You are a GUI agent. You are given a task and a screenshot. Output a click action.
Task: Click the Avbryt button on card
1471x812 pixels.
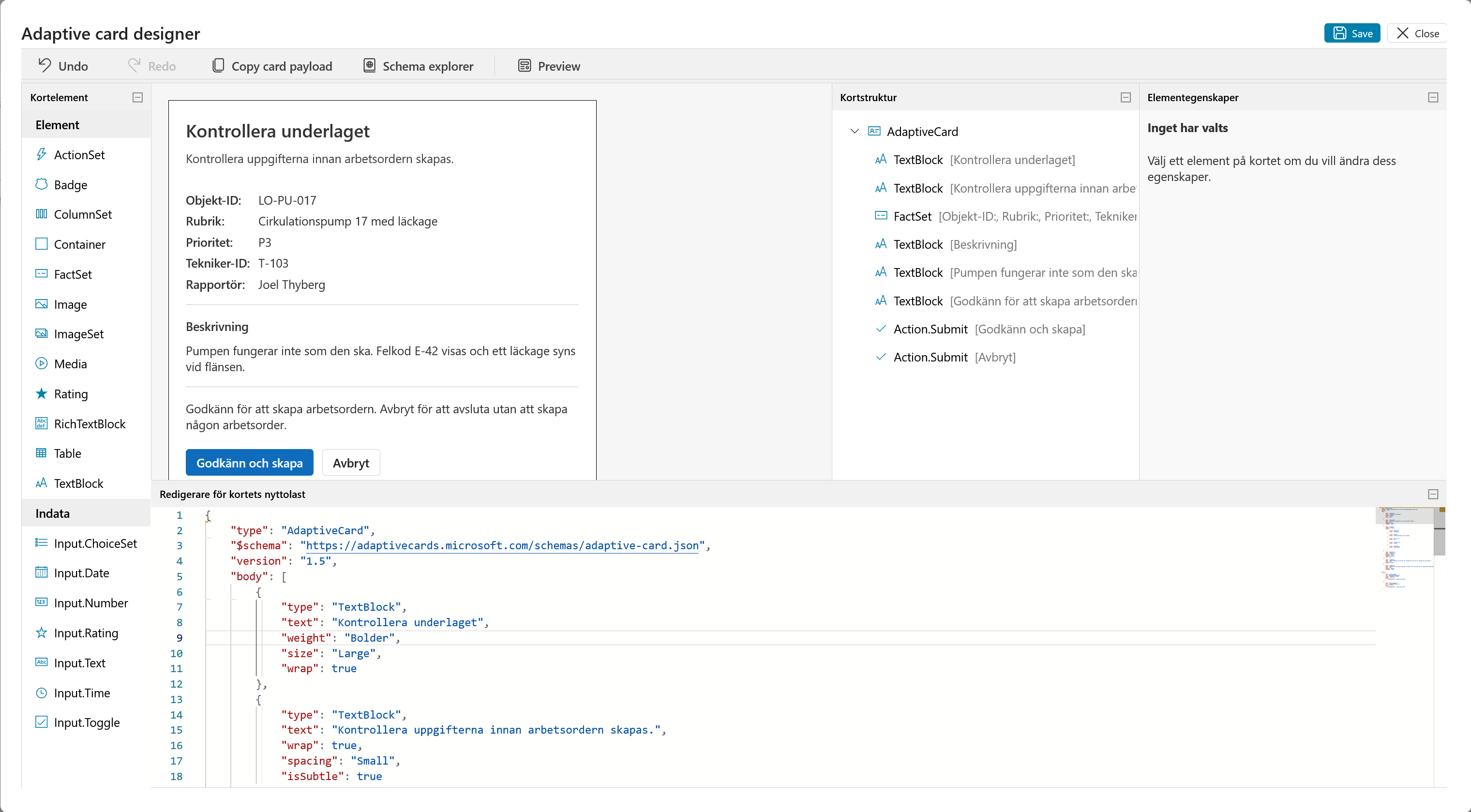(351, 463)
